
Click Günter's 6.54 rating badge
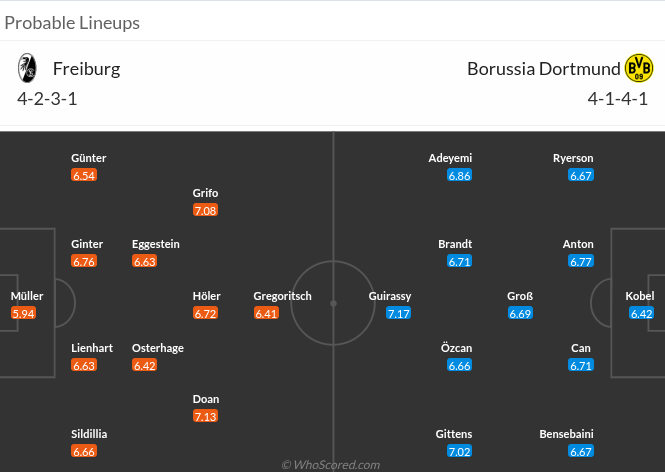point(84,175)
